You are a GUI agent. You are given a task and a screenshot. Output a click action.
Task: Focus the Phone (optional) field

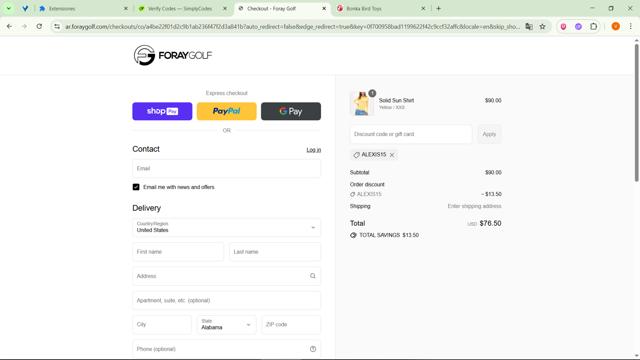tap(227, 349)
